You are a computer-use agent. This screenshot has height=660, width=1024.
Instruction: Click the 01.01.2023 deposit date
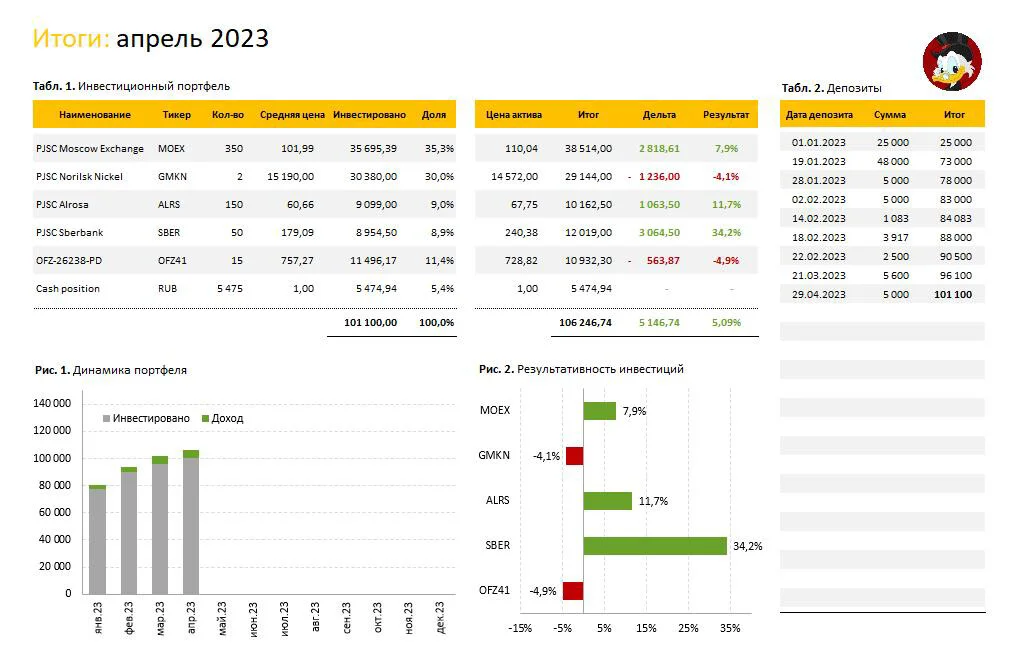[818, 142]
